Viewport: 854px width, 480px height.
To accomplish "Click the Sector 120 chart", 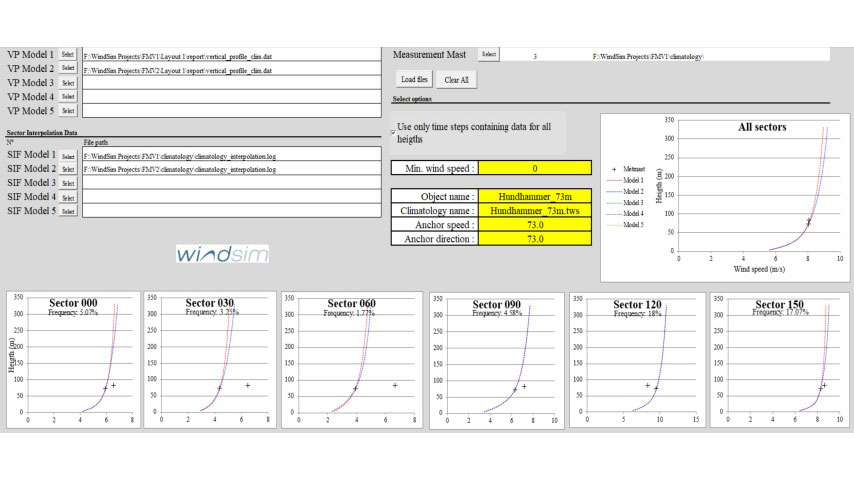I will (x=635, y=360).
